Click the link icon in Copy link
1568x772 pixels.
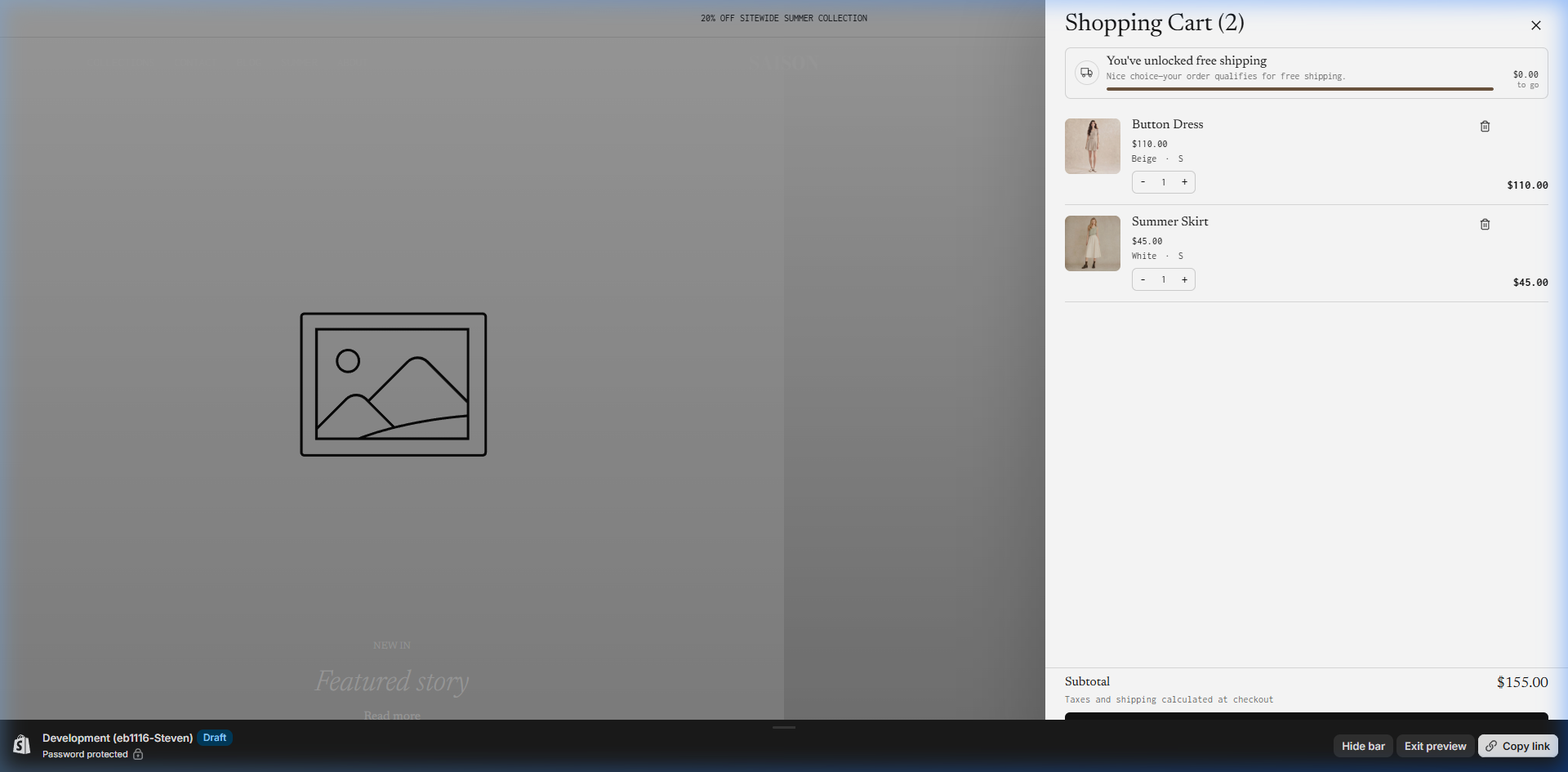coord(1491,746)
